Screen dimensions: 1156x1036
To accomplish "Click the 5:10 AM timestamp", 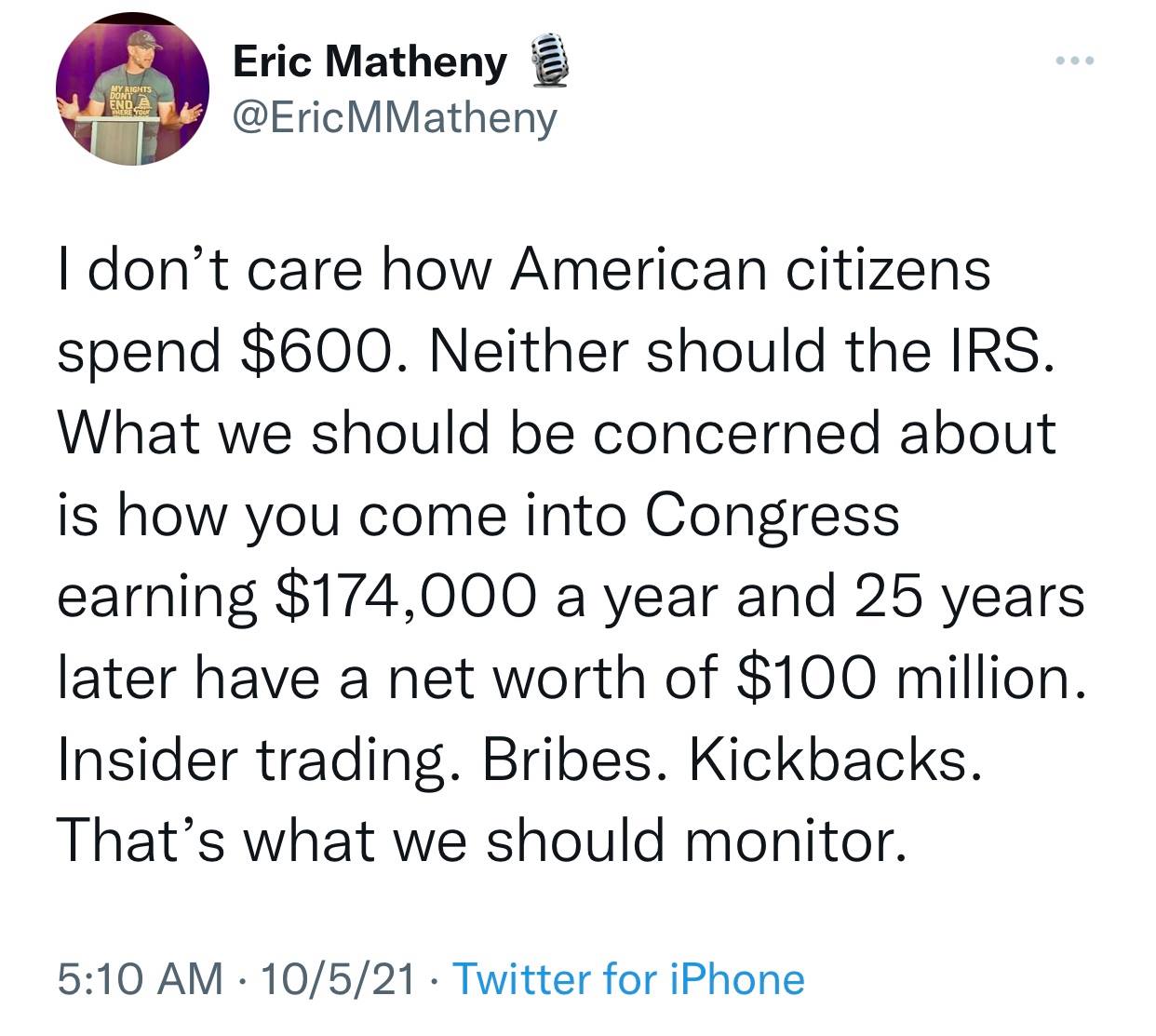I will pyautogui.click(x=141, y=979).
